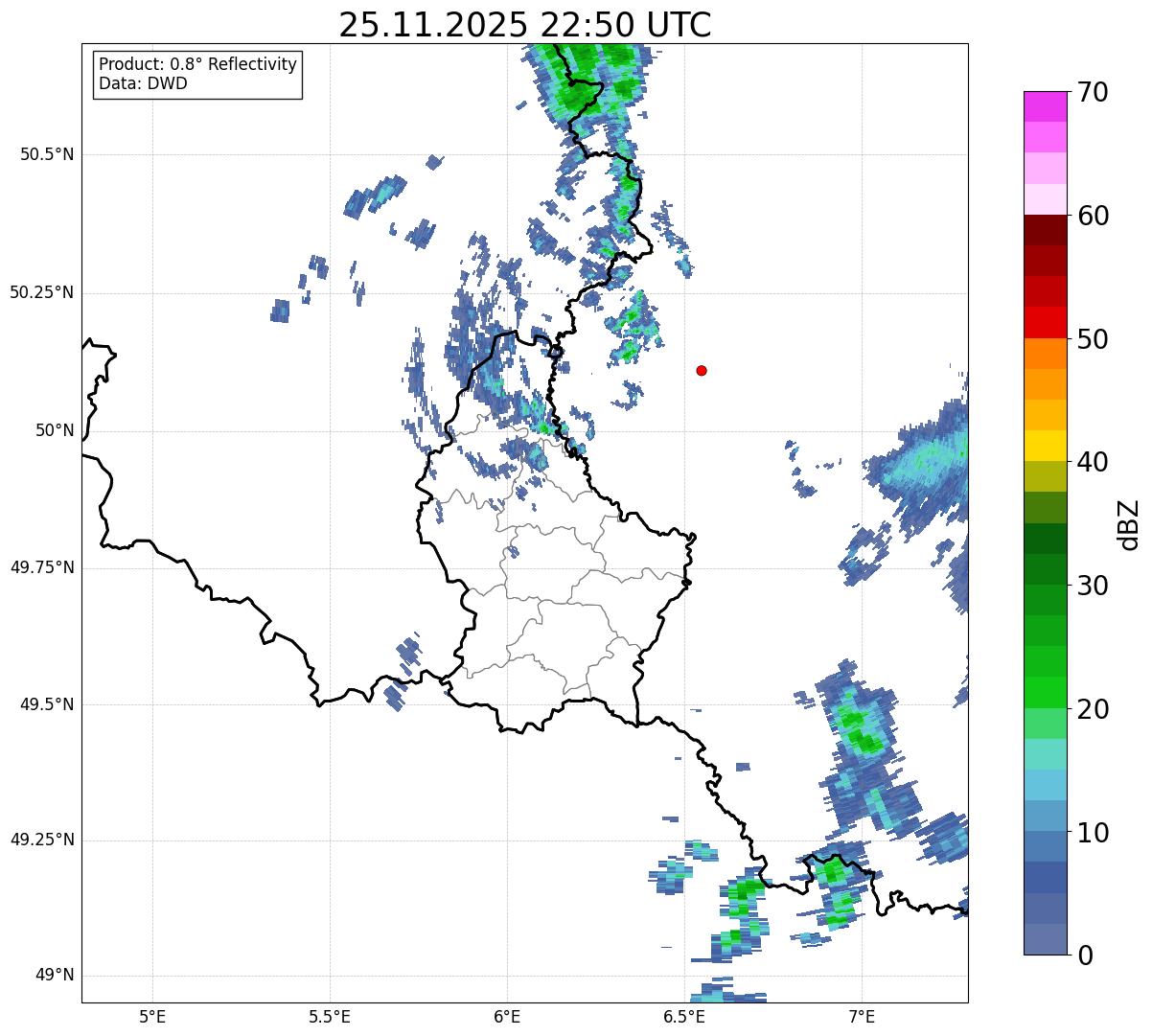Click the 40 colorbar tick label
The image size is (1152, 1036).
coord(1093,462)
